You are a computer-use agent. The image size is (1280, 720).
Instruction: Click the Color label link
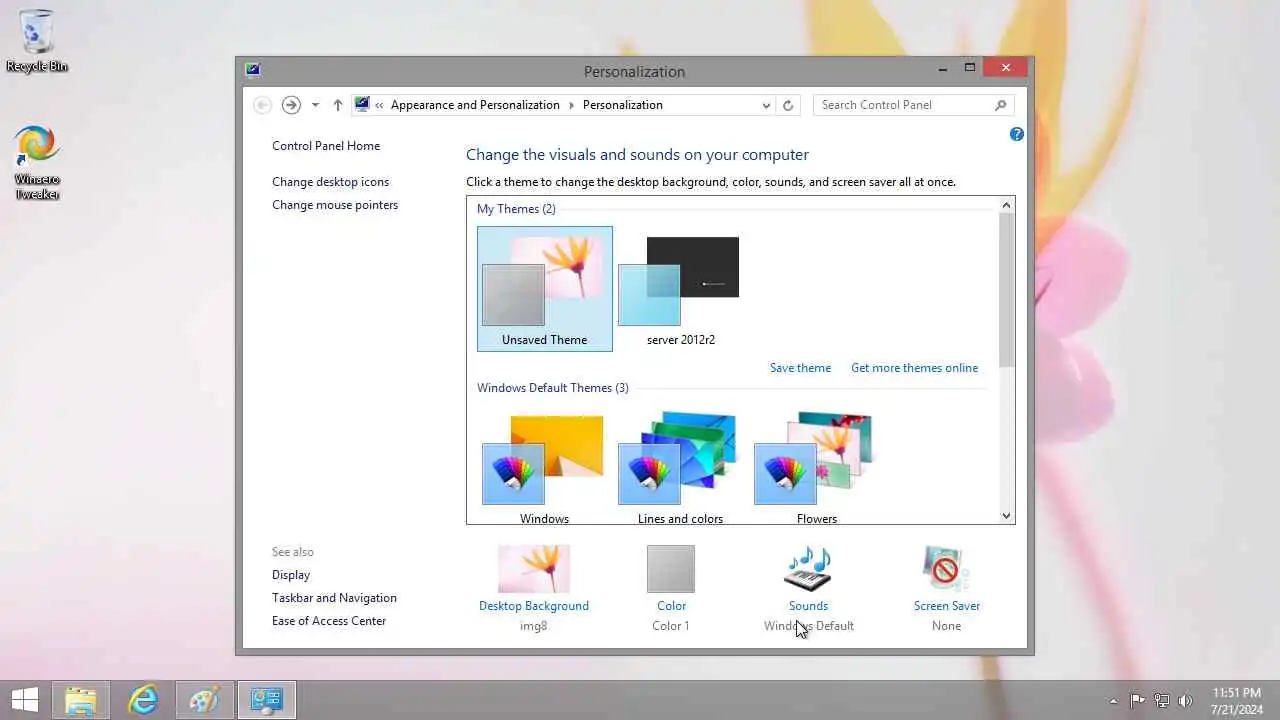(671, 606)
